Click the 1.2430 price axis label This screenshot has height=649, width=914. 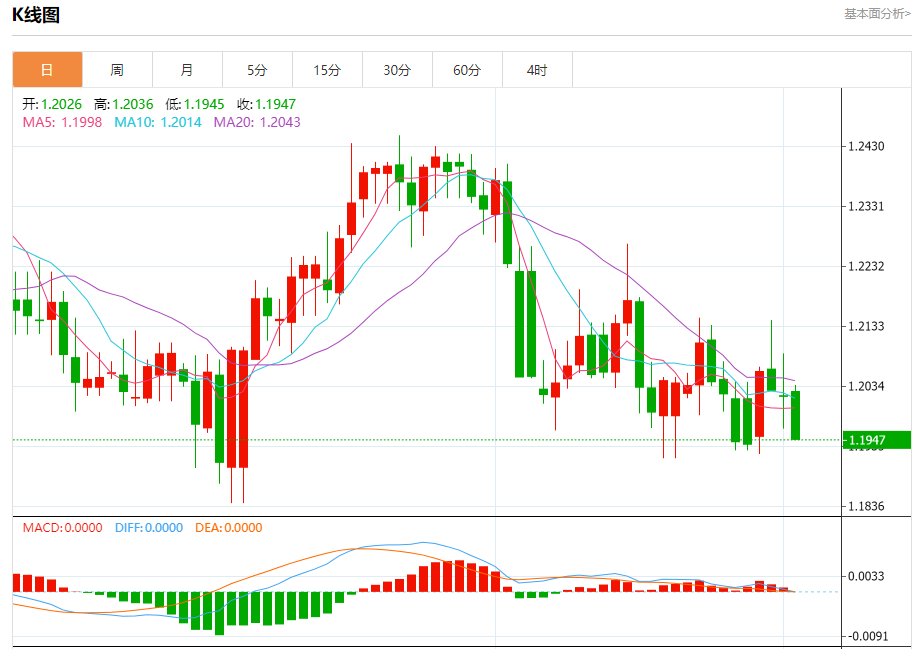pos(867,146)
